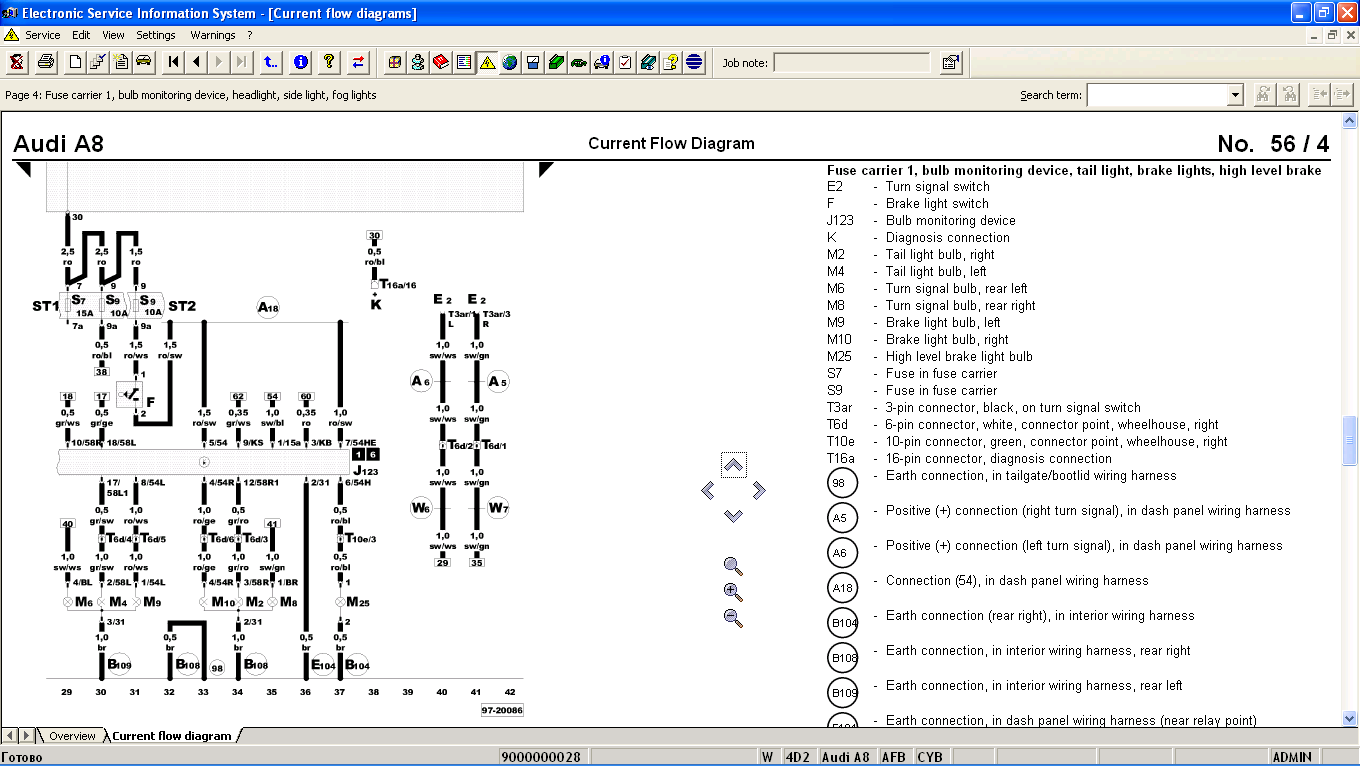Zoom in with the plus magnifier

coord(733,591)
